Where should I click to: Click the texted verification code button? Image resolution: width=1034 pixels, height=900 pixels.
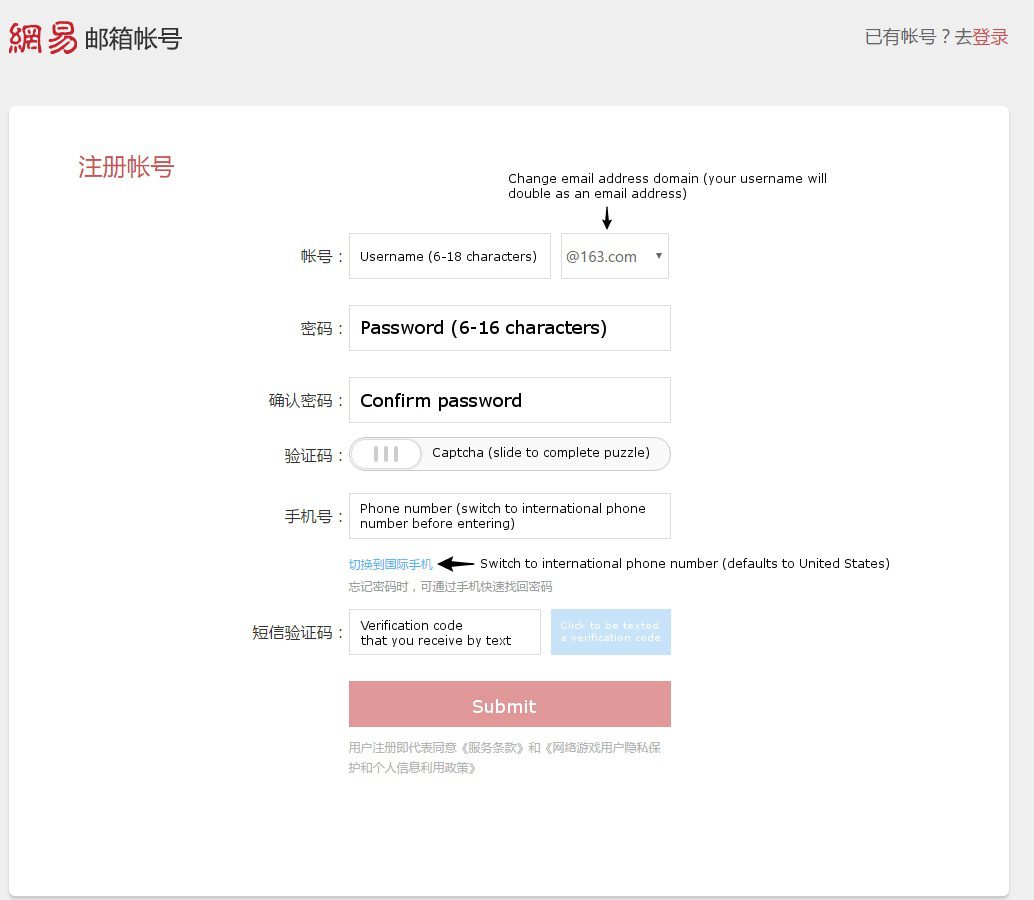tap(610, 632)
